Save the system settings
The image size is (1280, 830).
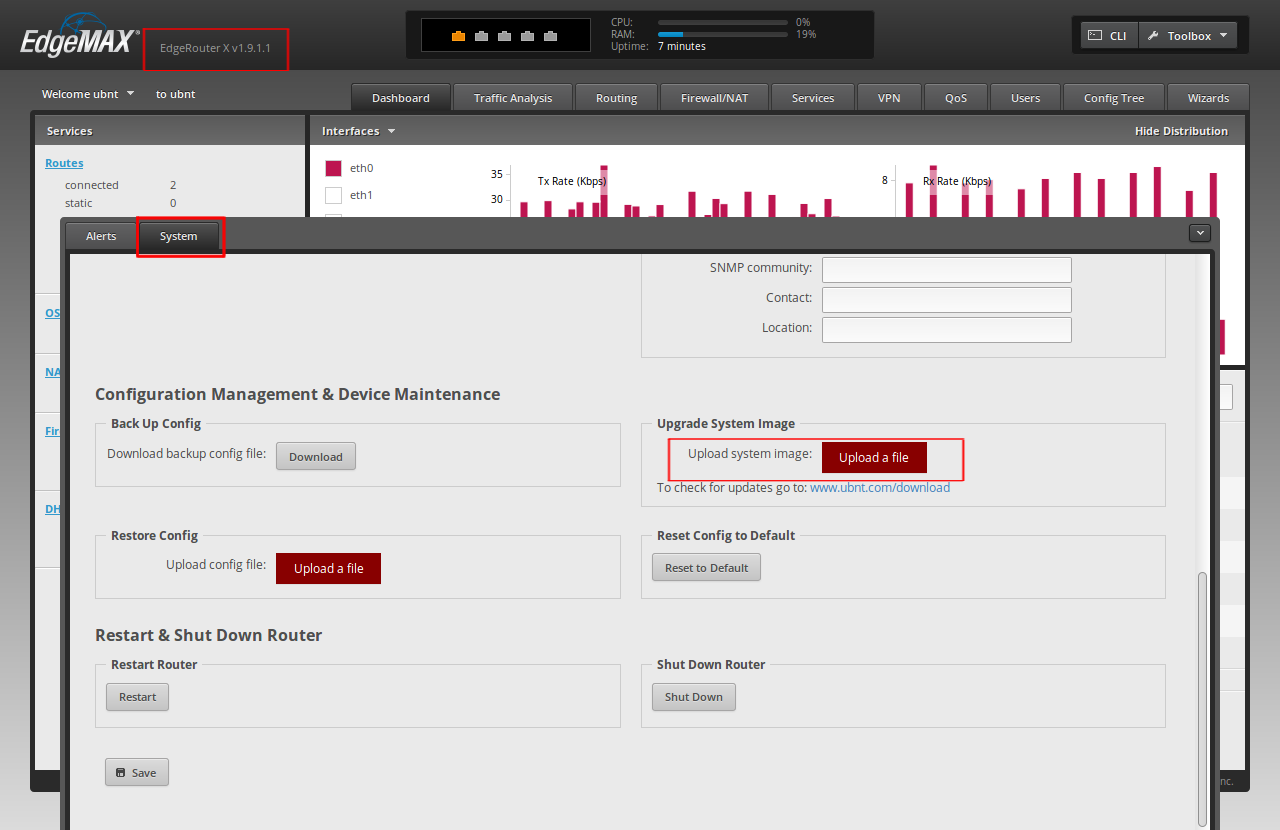137,772
